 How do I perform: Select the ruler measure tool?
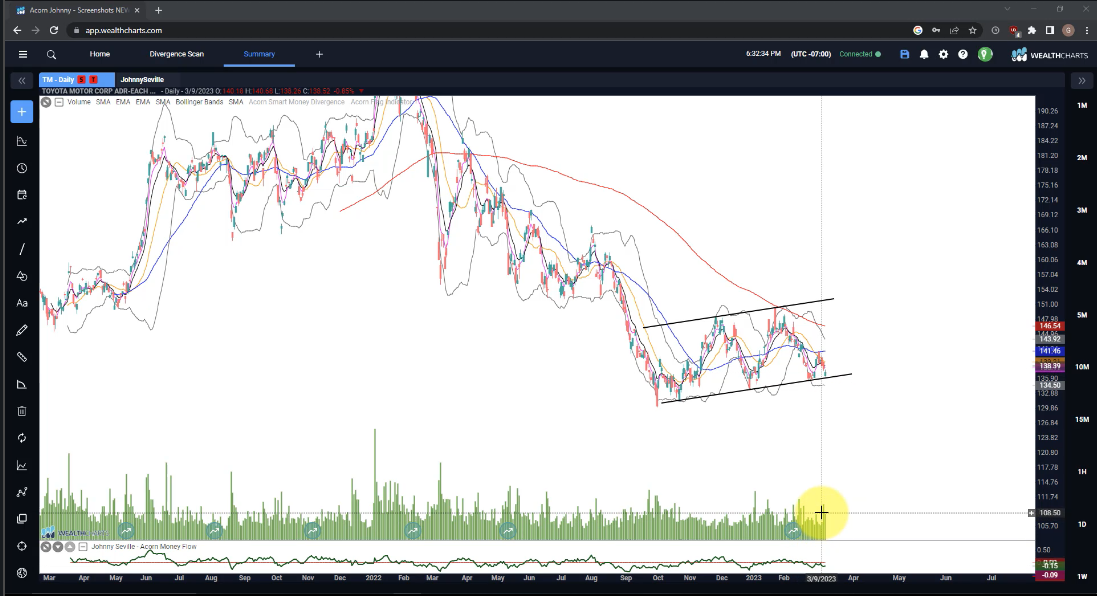pos(22,357)
